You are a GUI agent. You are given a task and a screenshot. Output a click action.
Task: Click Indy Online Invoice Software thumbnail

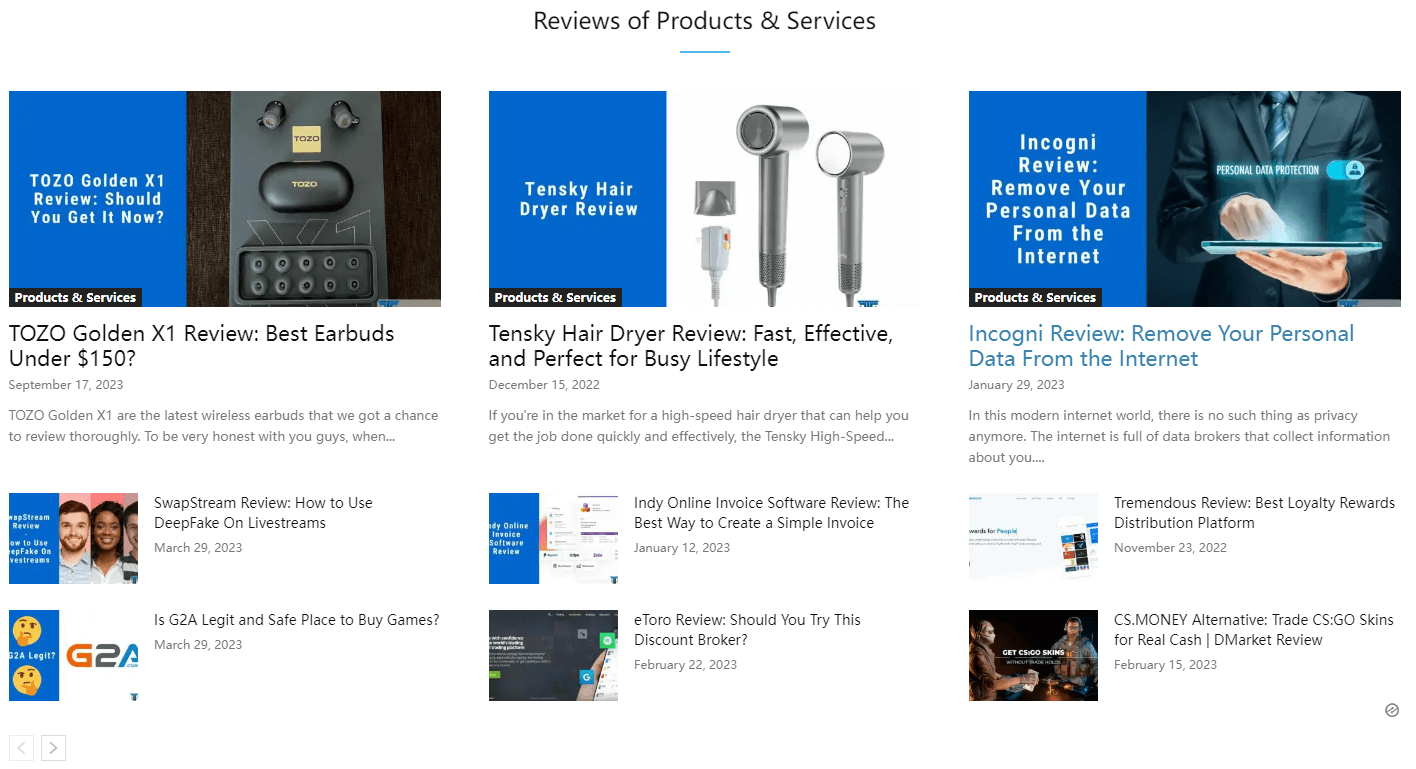[553, 538]
